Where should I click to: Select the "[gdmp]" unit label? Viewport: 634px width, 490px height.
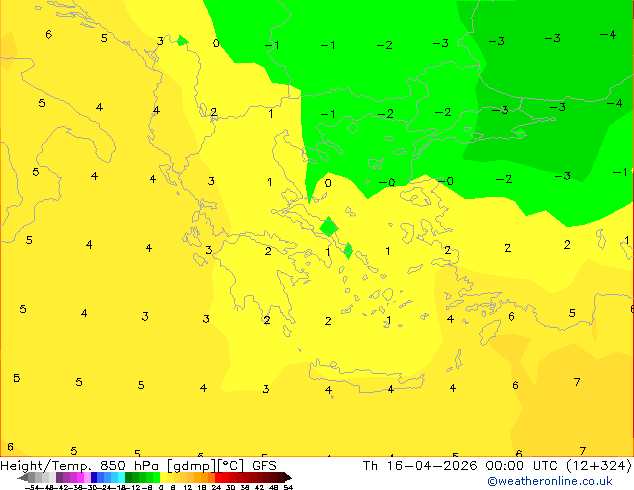point(191,466)
